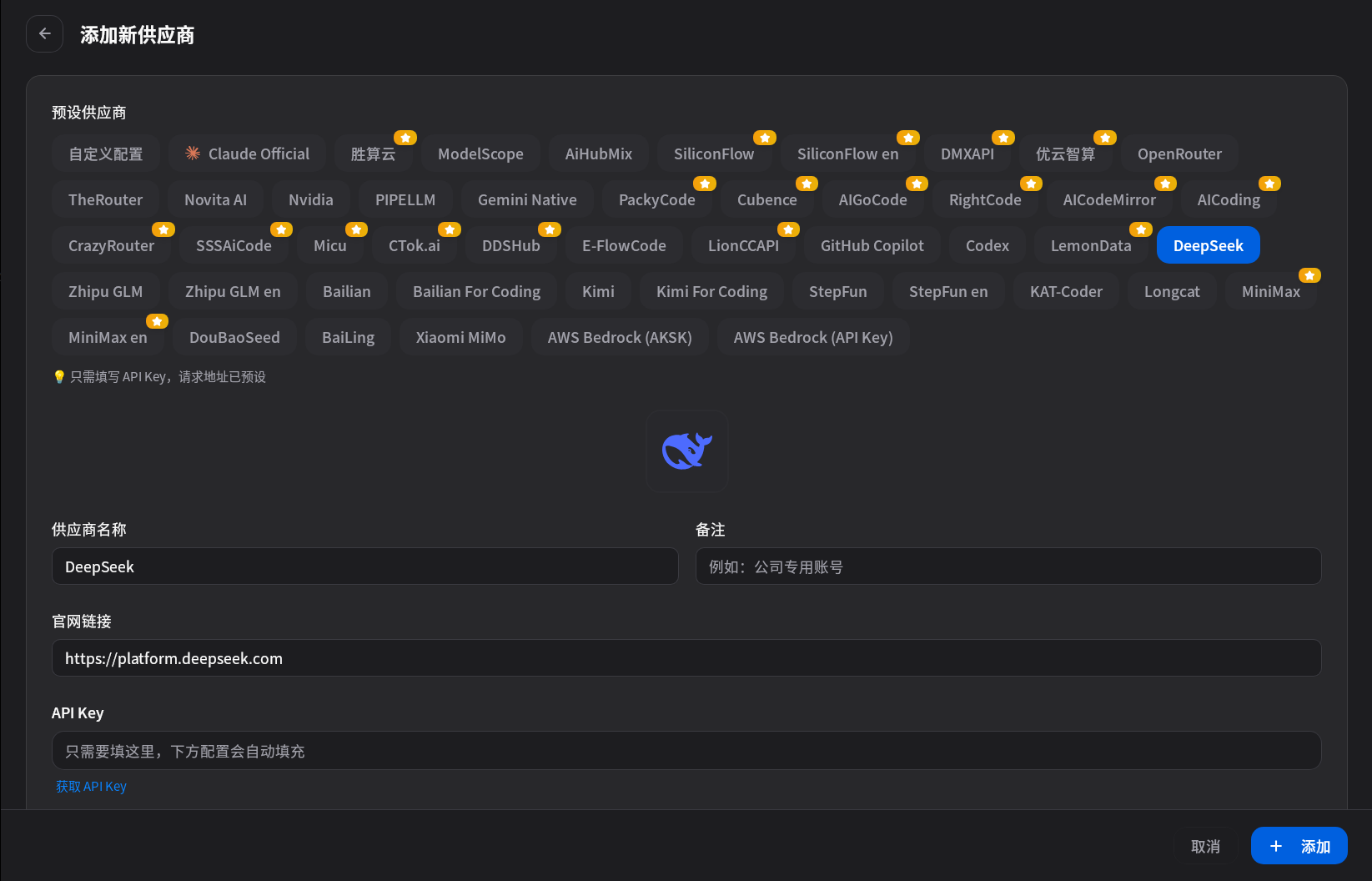1372x881 pixels.
Task: Go back using the arrow button
Action: (45, 34)
